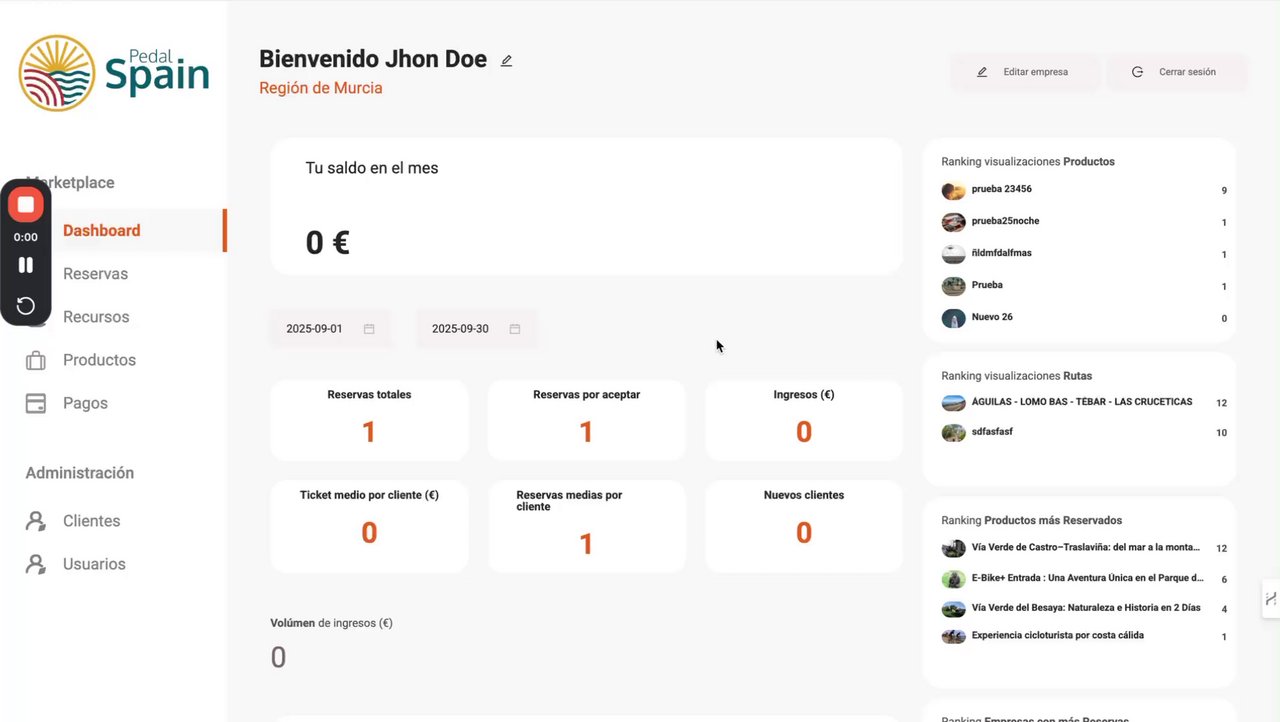
Task: Click the text 'prueba25noche'
Action: 1005,221
